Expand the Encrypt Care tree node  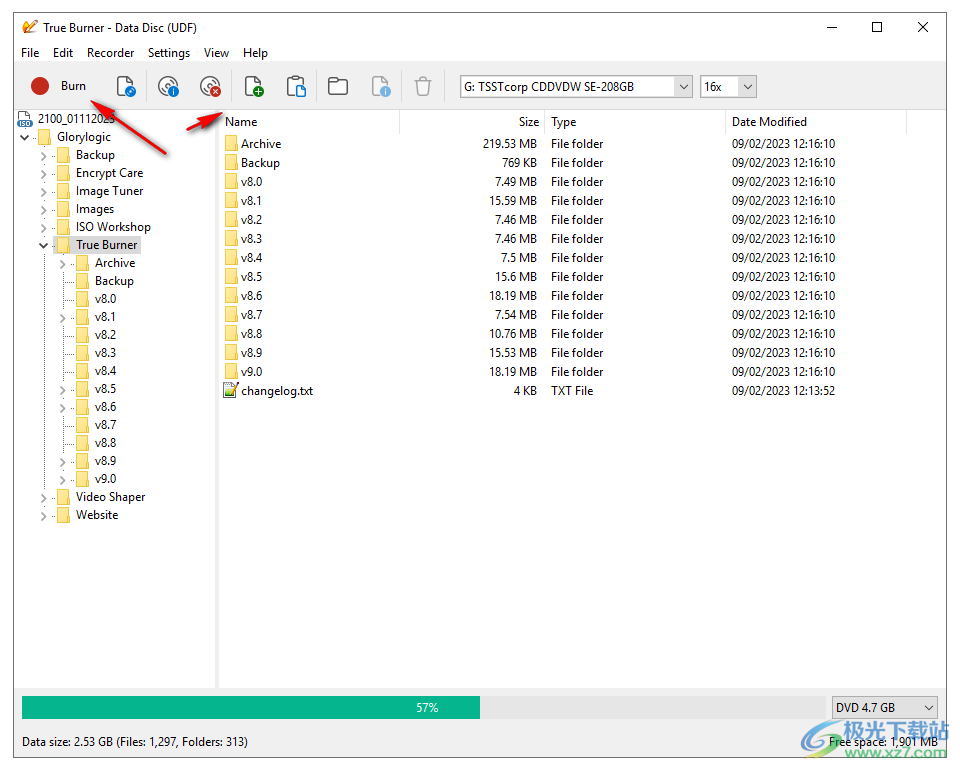click(43, 174)
